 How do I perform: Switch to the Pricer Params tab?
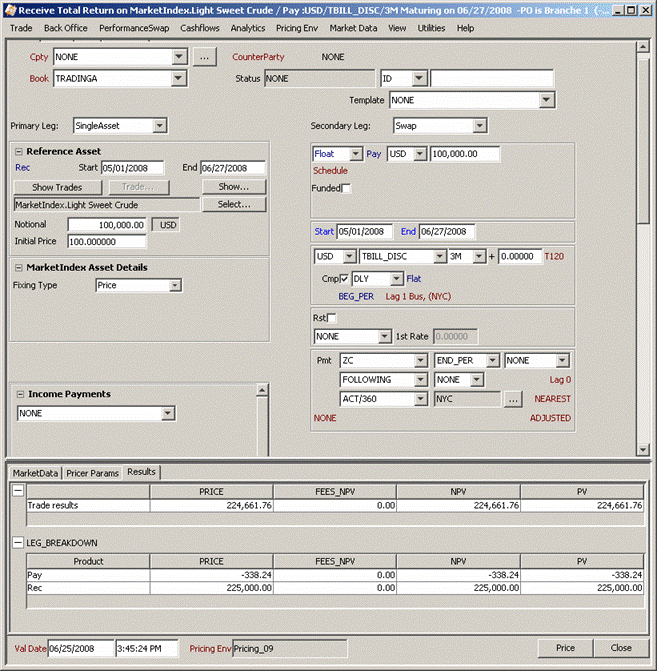pos(92,473)
